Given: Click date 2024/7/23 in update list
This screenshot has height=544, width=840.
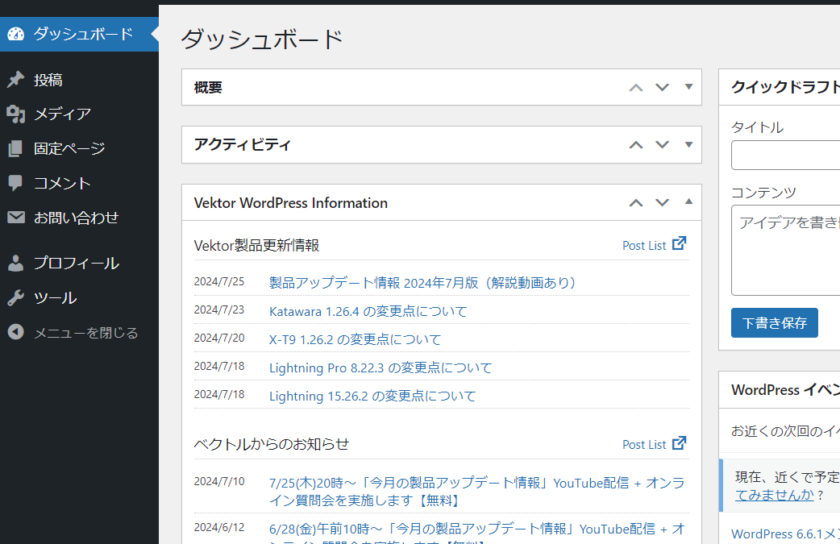Looking at the screenshot, I should pyautogui.click(x=219, y=310).
